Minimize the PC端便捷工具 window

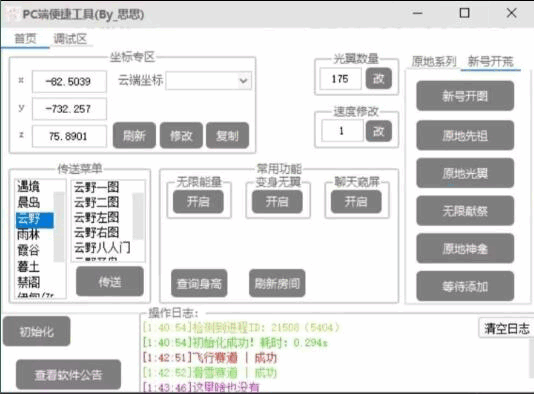pyautogui.click(x=418, y=13)
